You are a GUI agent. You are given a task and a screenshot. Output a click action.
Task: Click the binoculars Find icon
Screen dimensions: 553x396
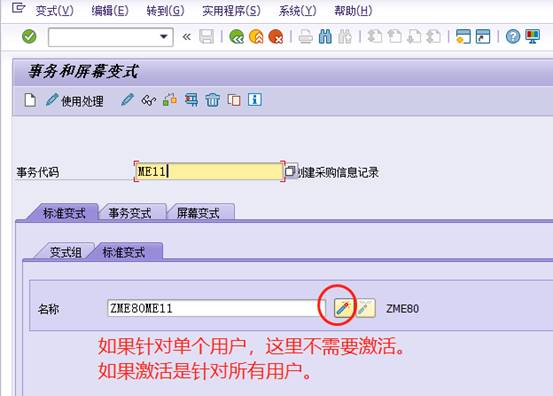[x=325, y=36]
